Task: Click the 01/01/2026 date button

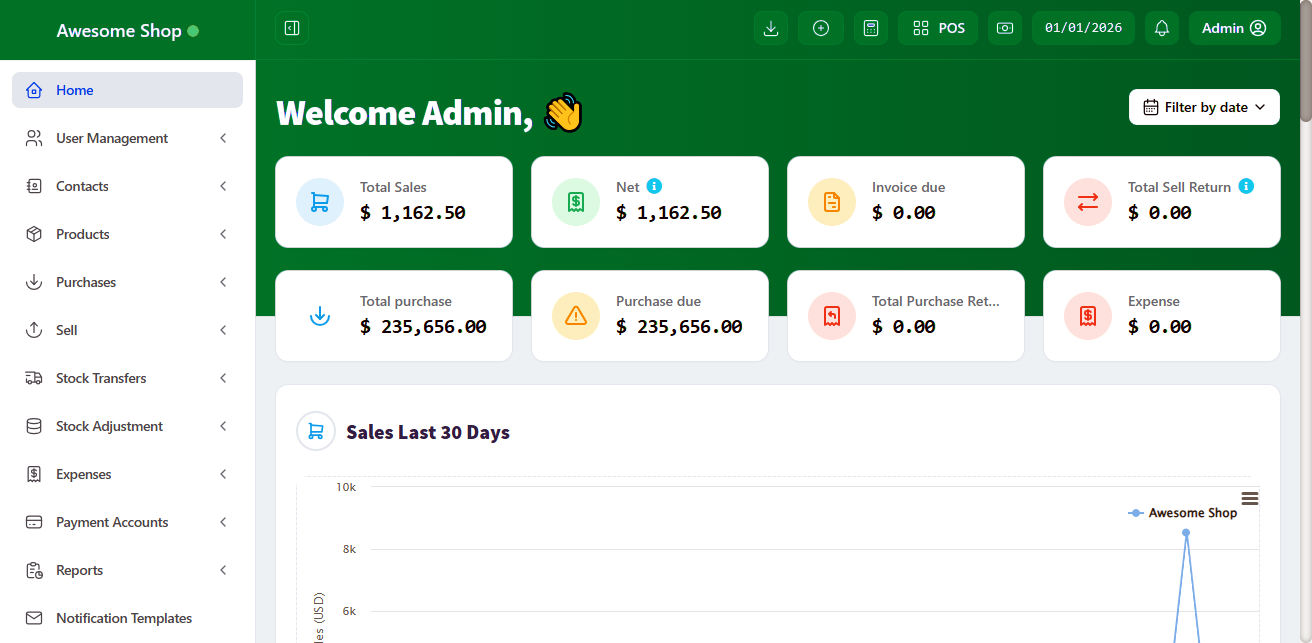Action: click(x=1083, y=28)
